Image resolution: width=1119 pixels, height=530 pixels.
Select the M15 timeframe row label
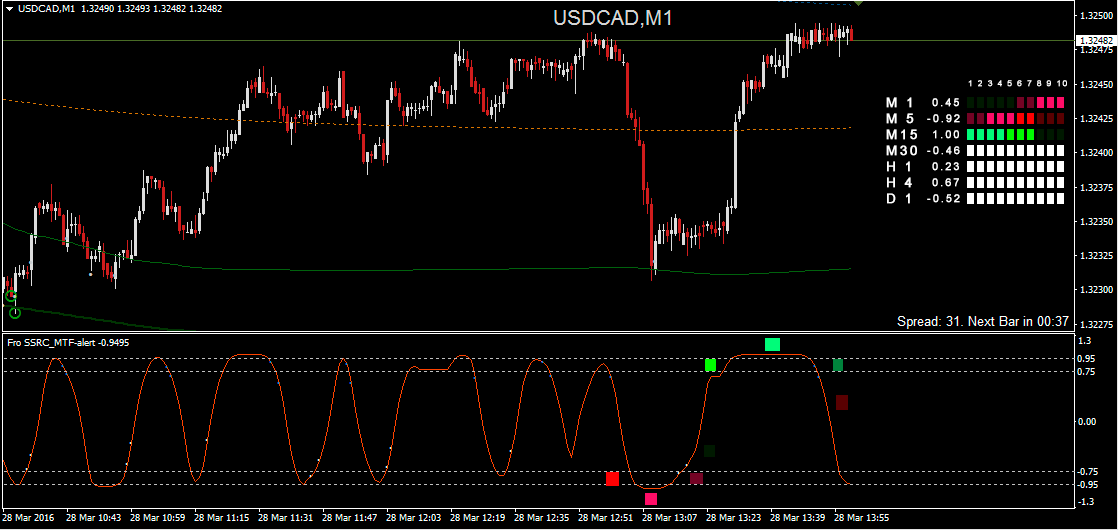pos(901,134)
